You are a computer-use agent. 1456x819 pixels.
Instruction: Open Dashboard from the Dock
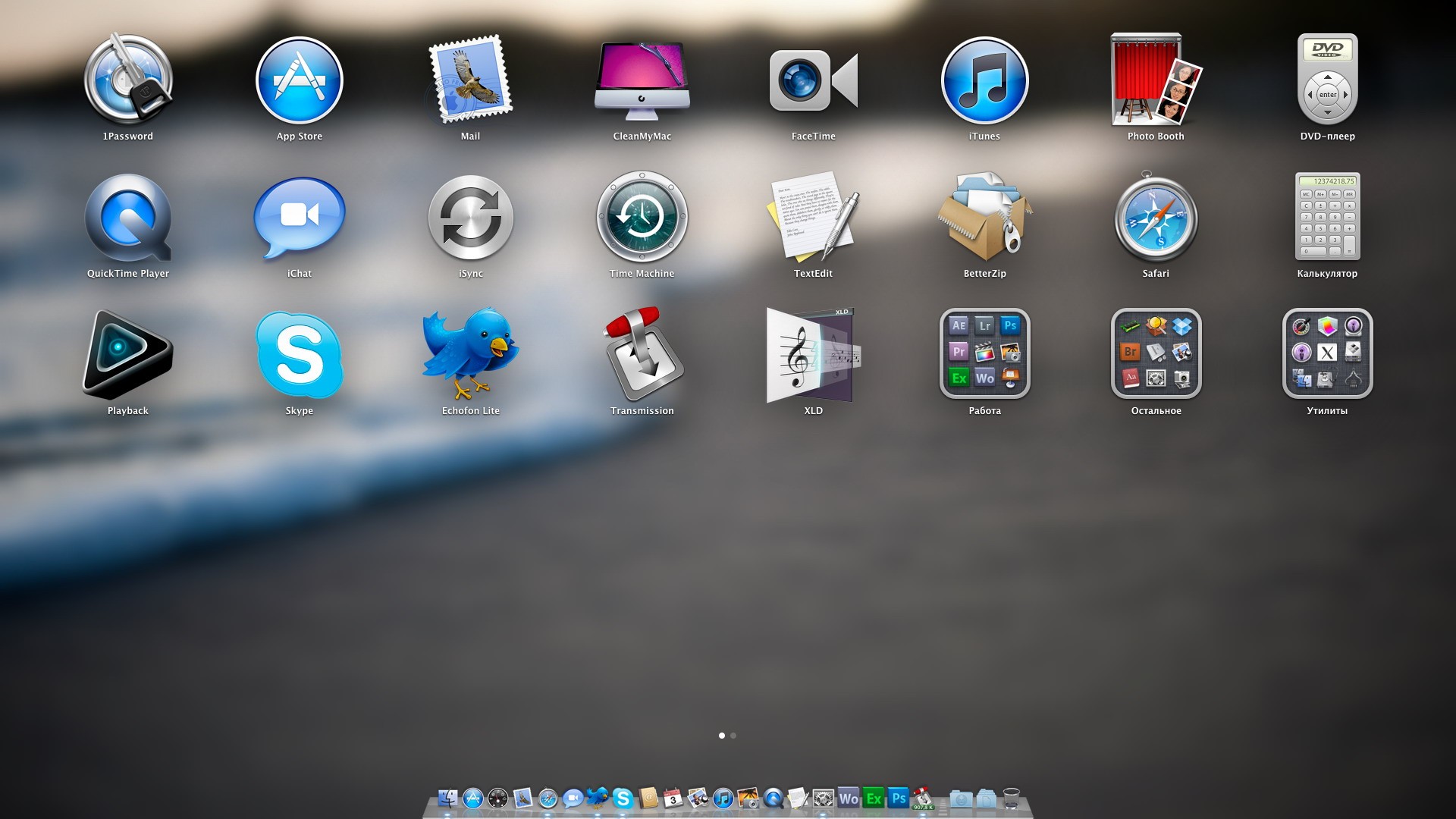[498, 798]
